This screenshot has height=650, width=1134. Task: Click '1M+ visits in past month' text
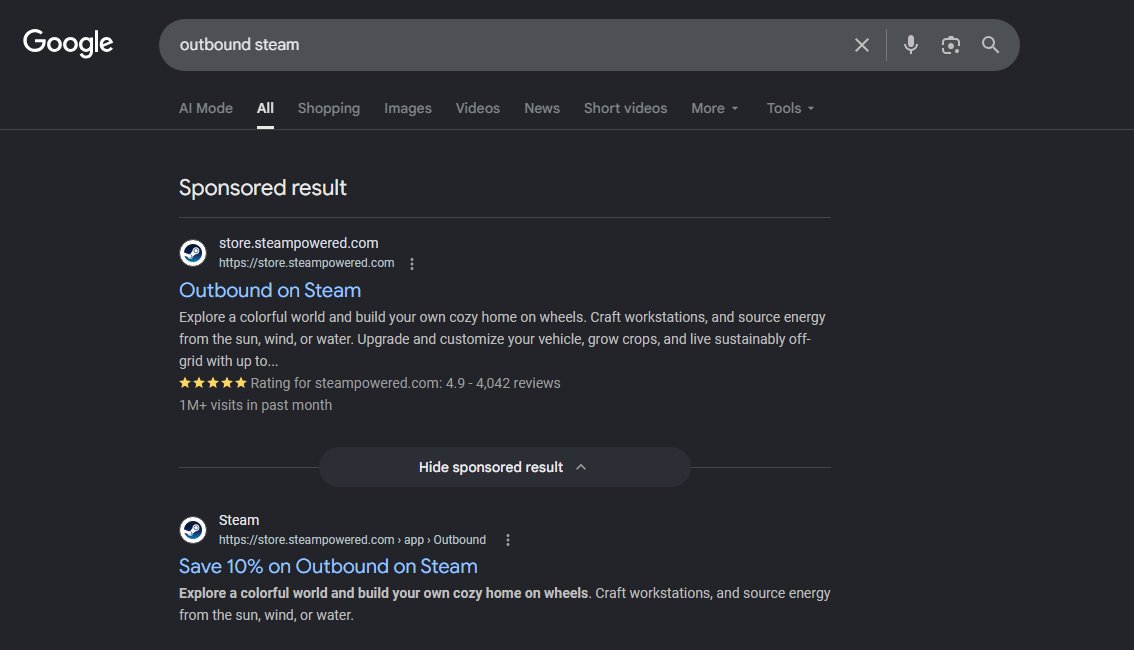[255, 406]
